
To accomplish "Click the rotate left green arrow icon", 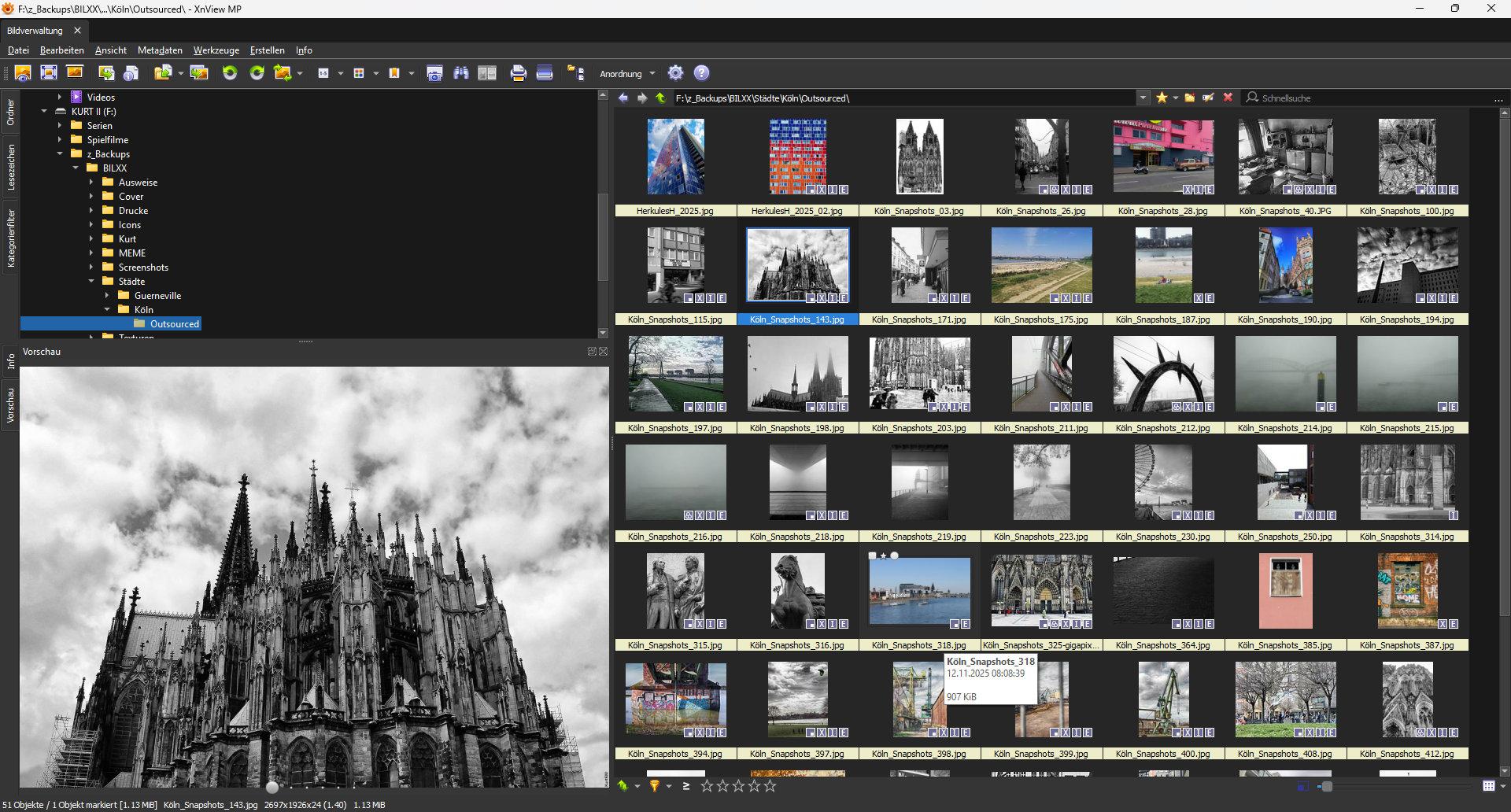I will pyautogui.click(x=230, y=73).
